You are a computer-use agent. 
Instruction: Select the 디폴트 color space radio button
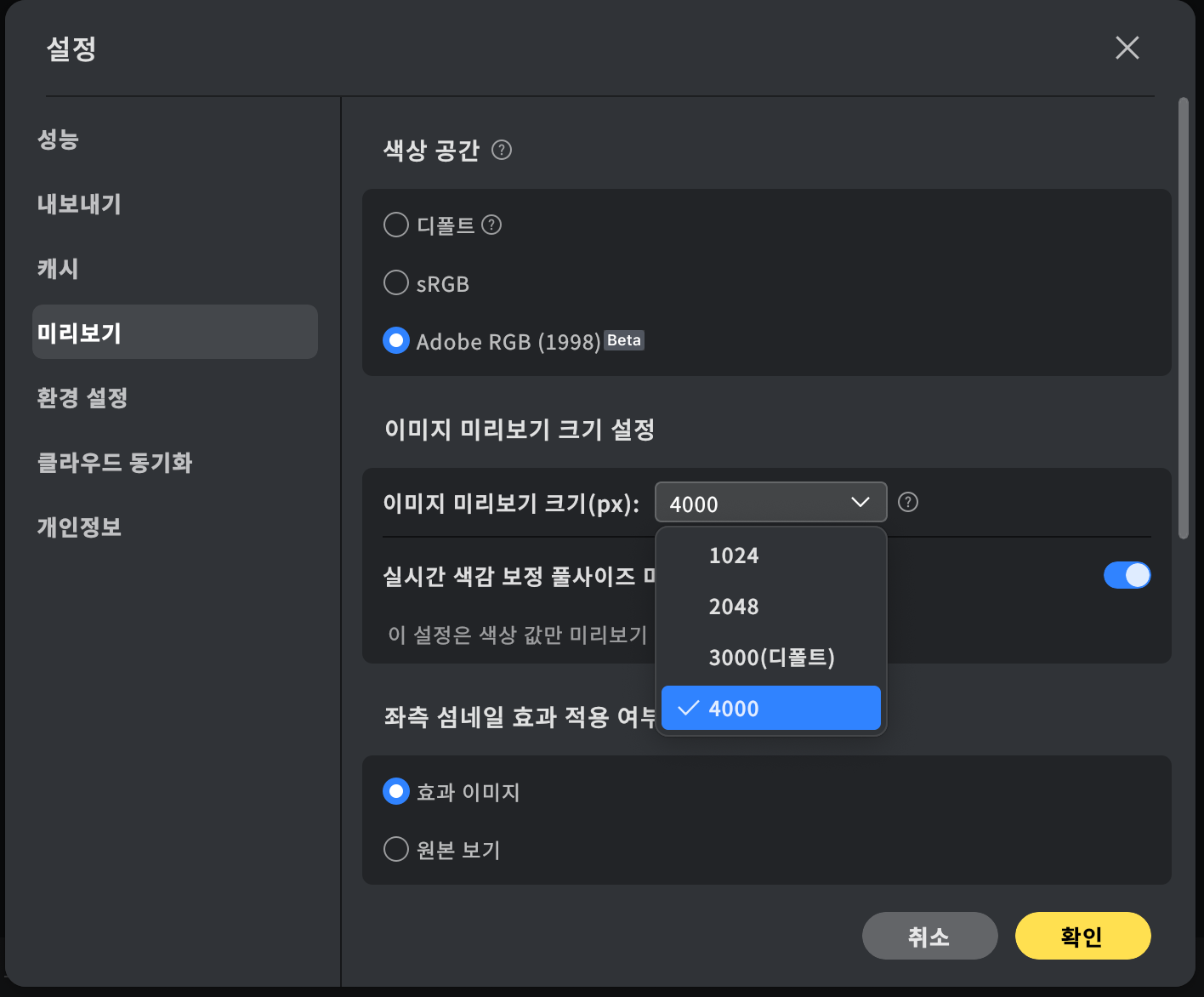pos(396,225)
